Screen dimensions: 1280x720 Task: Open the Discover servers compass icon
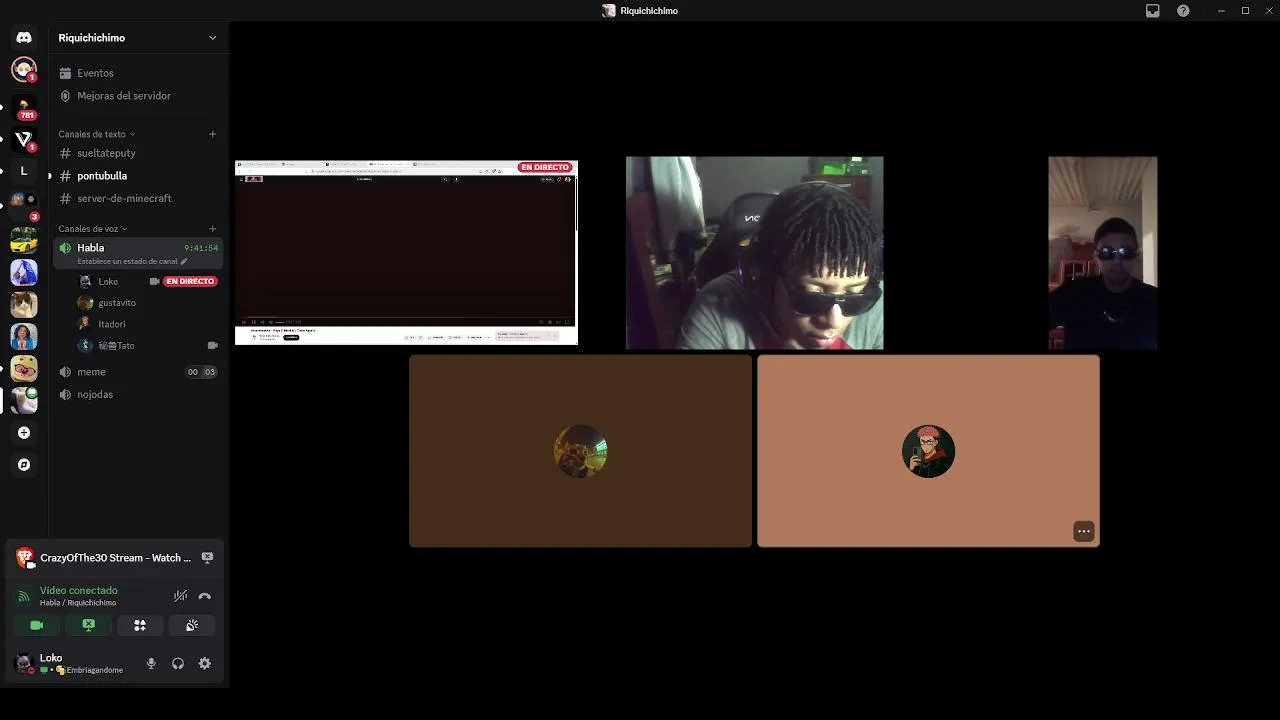(24, 465)
